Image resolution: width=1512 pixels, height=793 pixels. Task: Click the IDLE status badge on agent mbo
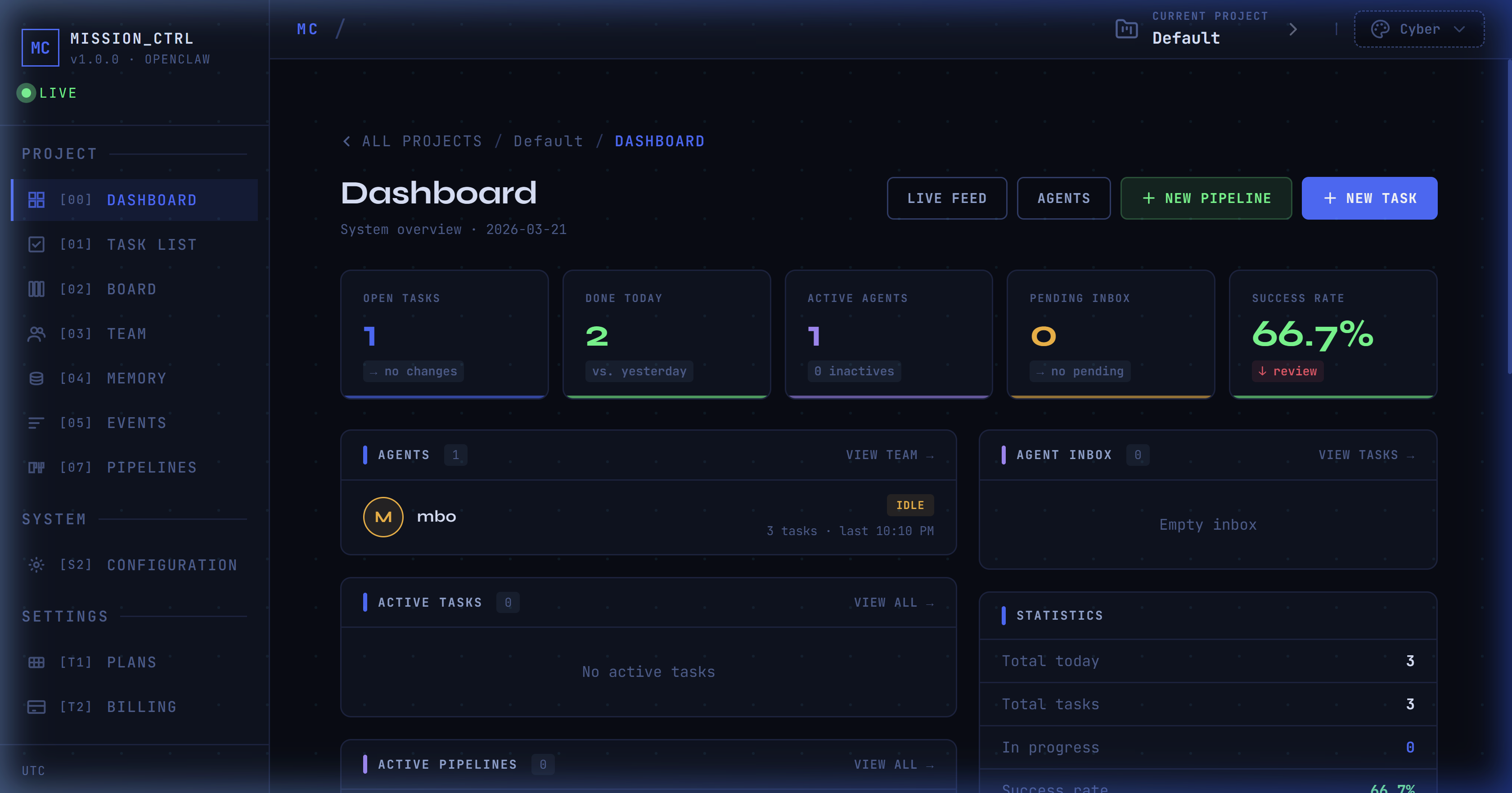(910, 505)
